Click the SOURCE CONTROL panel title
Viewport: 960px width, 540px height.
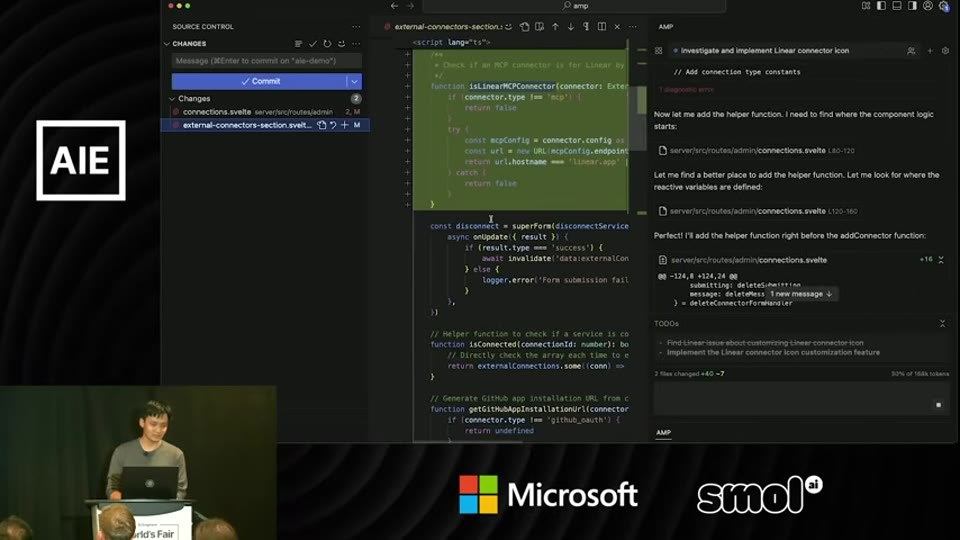203,27
